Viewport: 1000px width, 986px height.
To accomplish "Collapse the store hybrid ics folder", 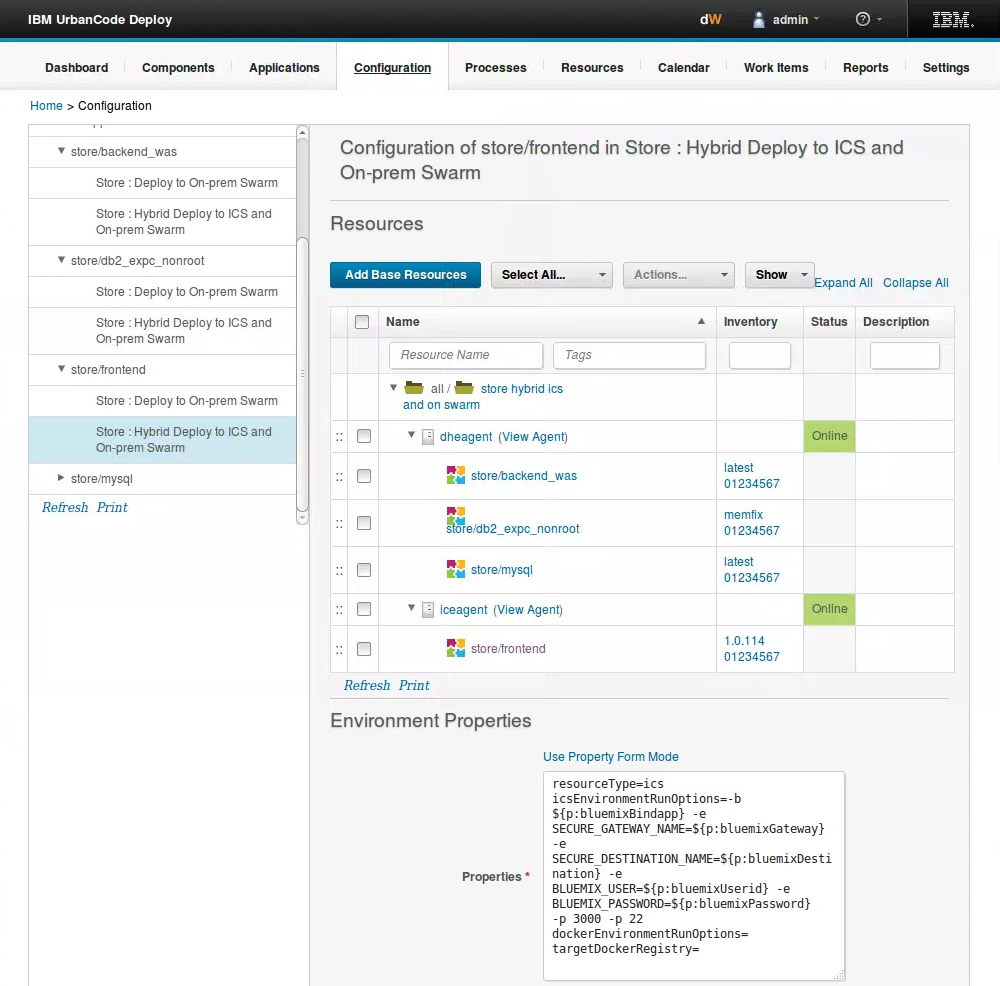I will point(393,388).
